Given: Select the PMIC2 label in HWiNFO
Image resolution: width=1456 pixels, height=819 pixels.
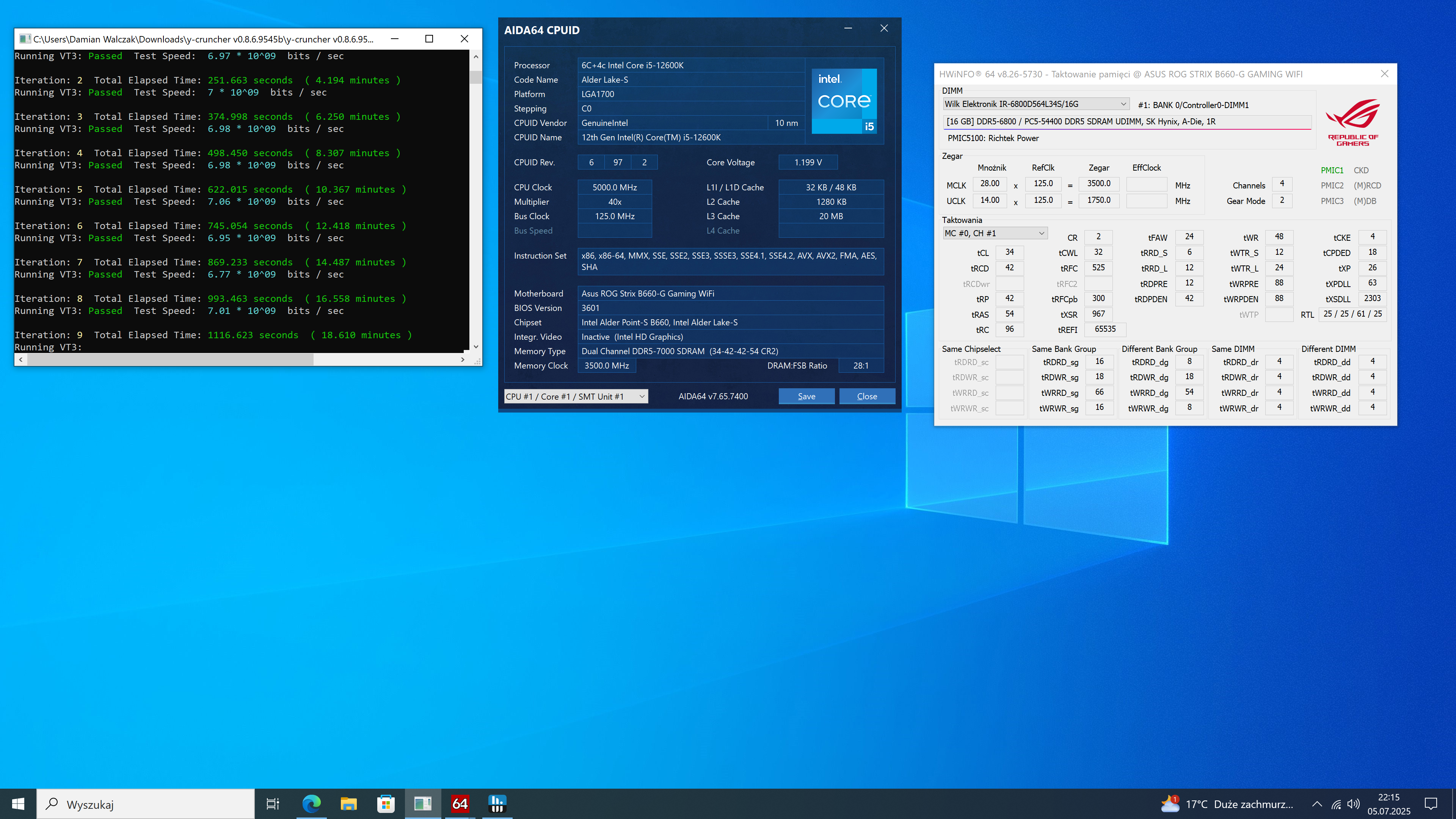Looking at the screenshot, I should [x=1332, y=185].
